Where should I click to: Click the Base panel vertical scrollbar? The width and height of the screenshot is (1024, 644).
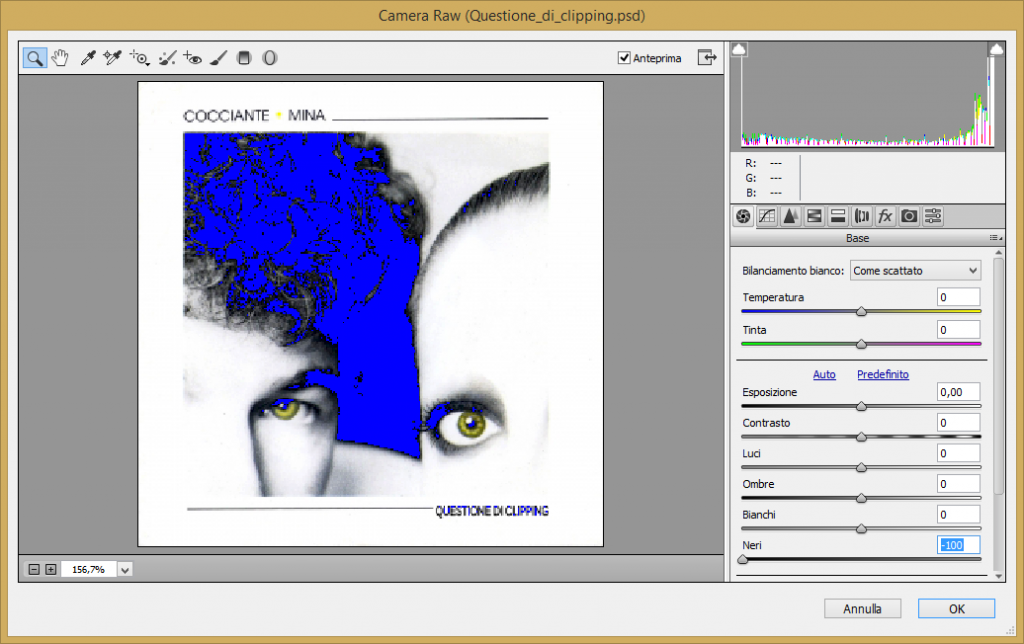click(x=999, y=376)
